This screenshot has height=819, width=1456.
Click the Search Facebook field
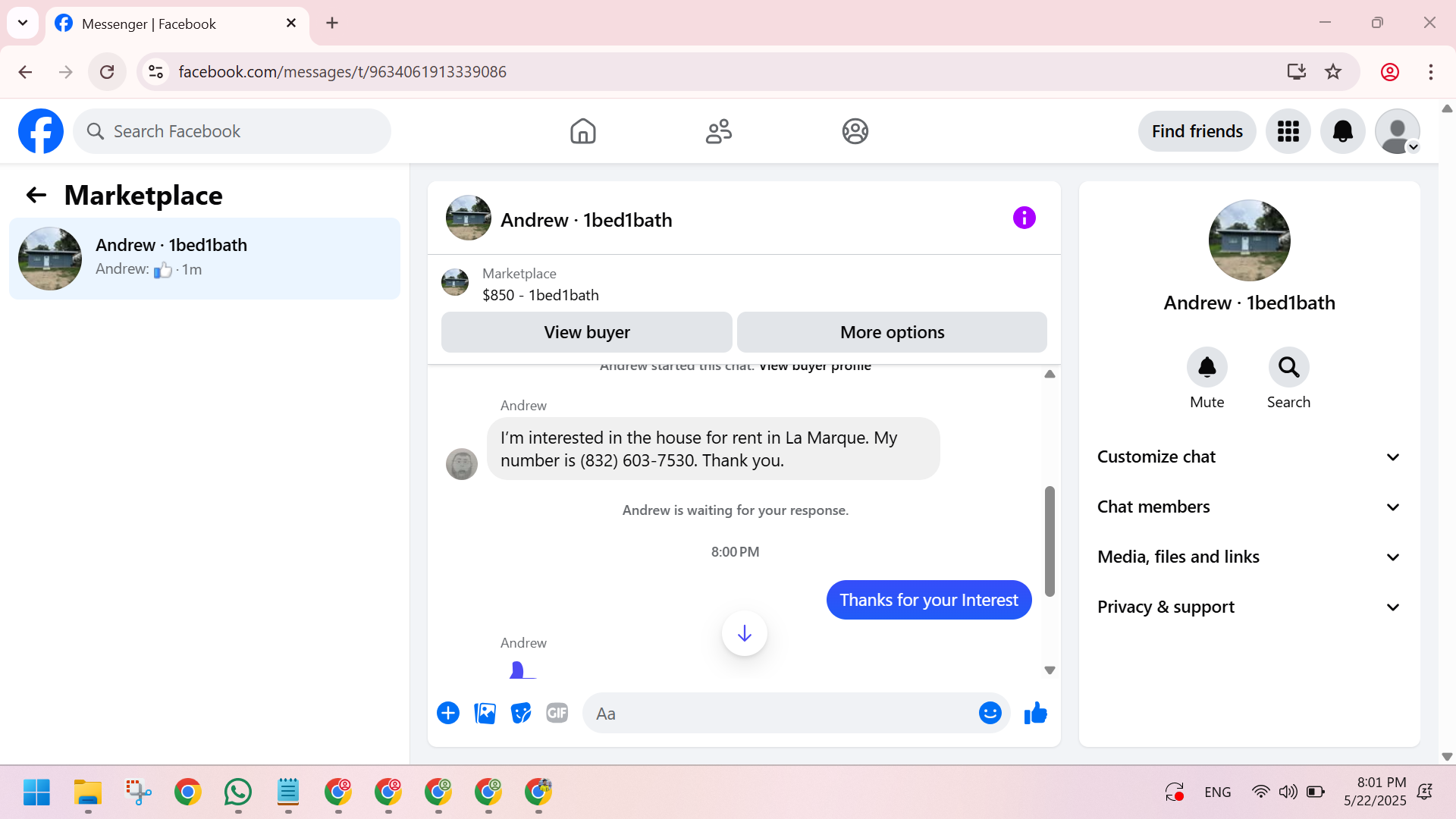(x=232, y=131)
